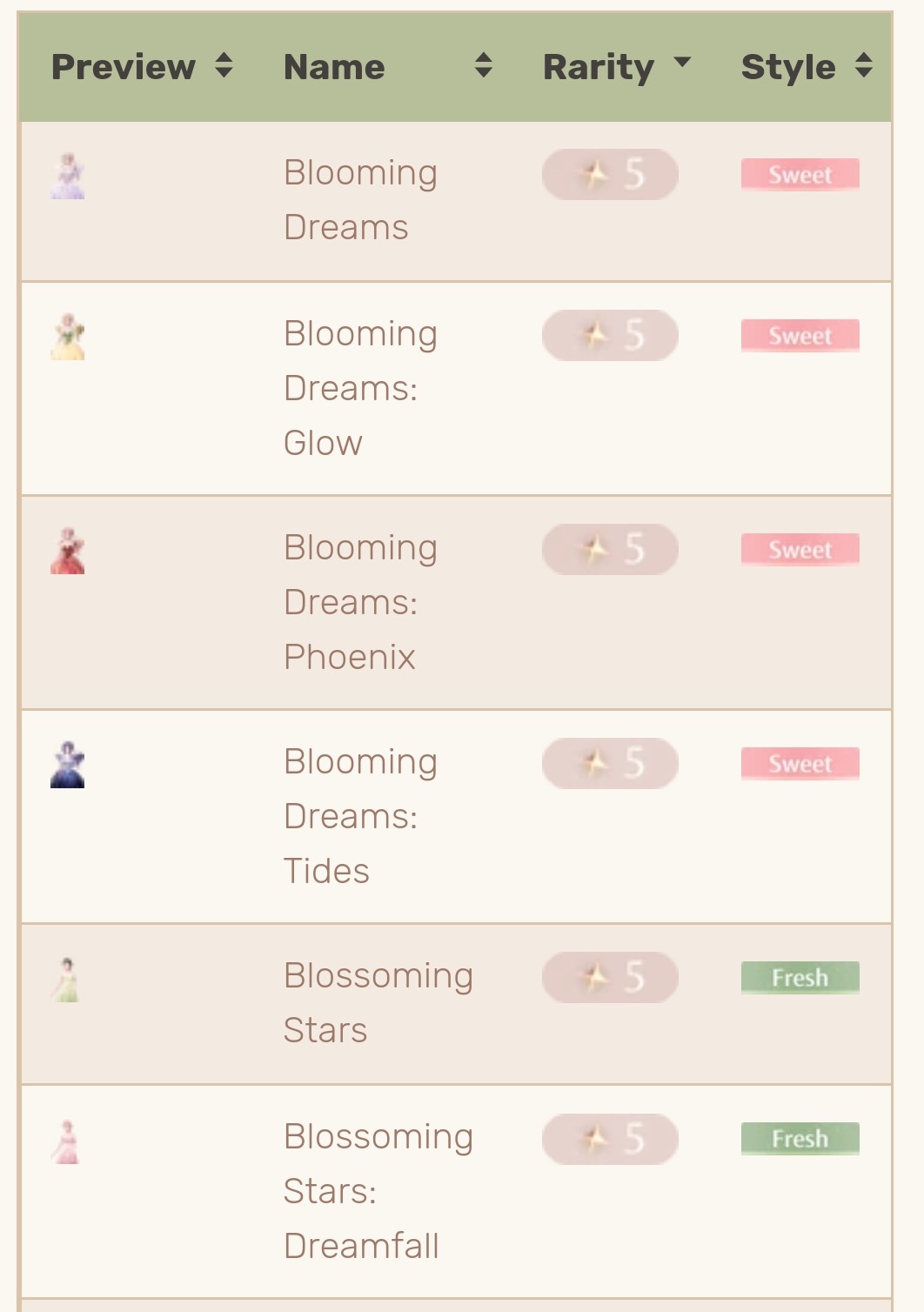Click 5-star rarity badge for Blooming Dreams
The image size is (924, 1312).
[610, 175]
